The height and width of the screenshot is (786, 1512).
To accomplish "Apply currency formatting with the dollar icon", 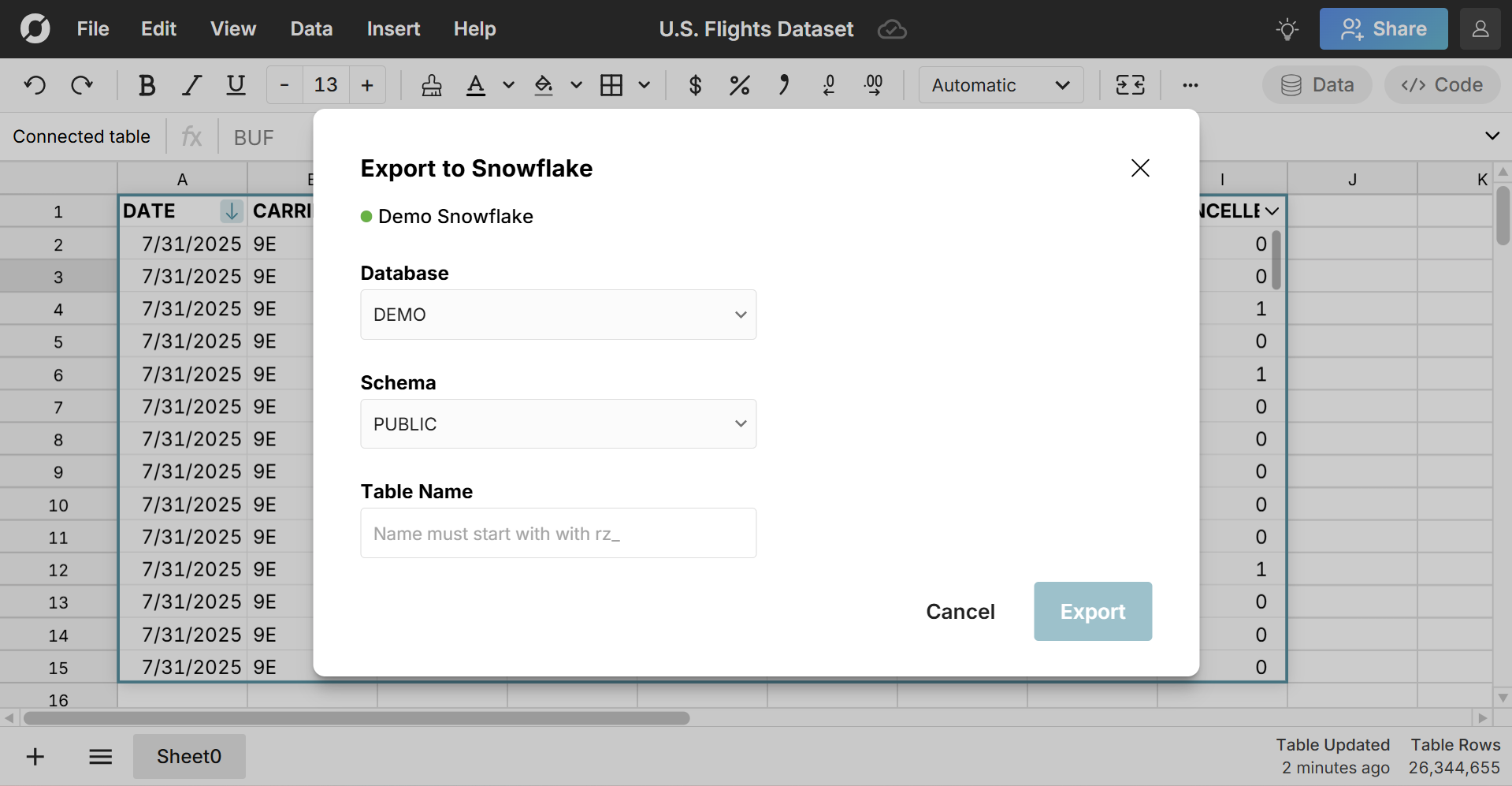I will pos(694,85).
